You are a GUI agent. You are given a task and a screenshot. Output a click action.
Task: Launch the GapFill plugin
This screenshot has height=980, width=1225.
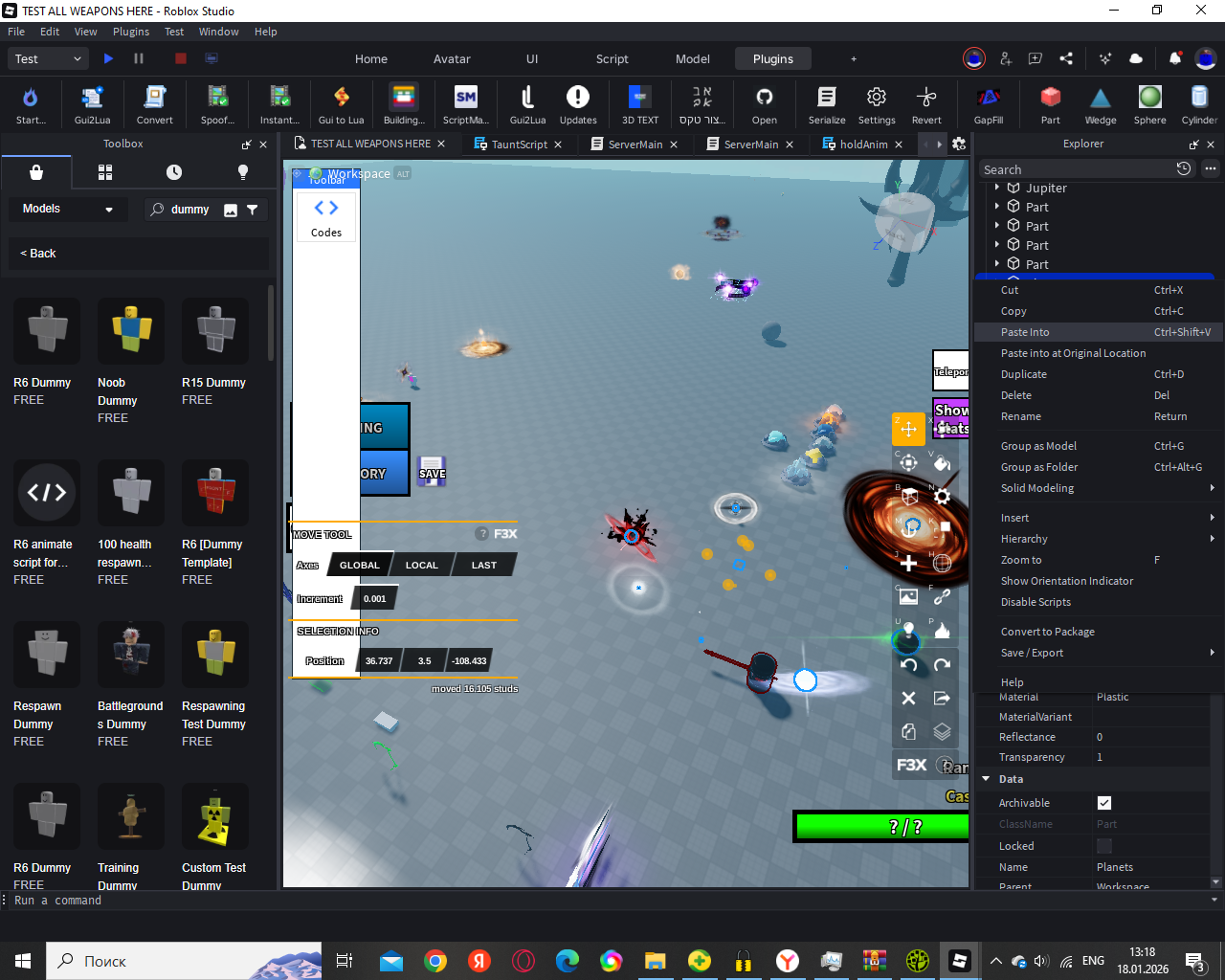[x=989, y=104]
